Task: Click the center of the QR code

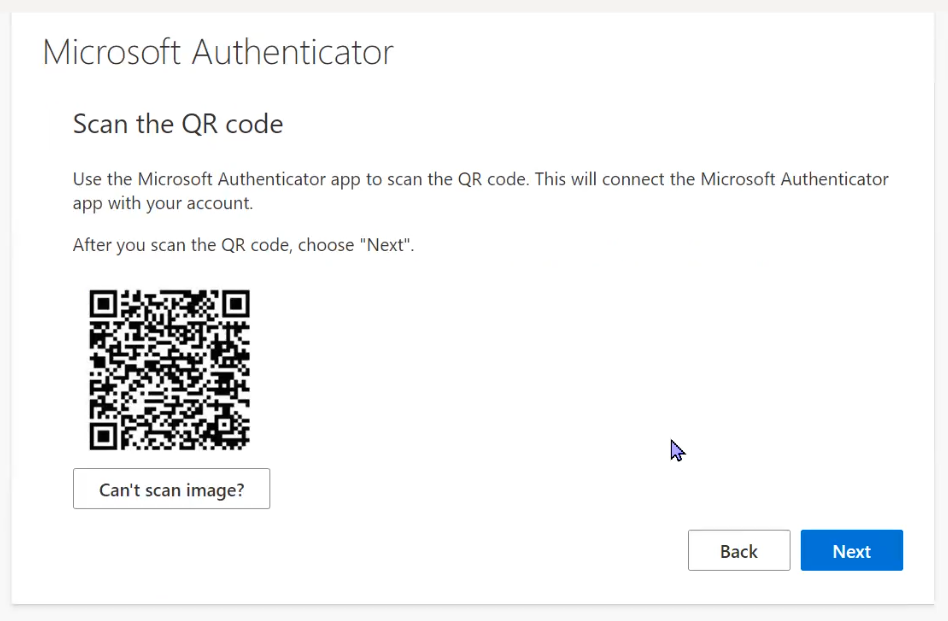Action: click(169, 370)
